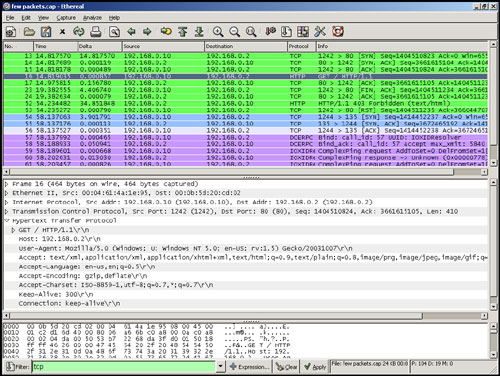Image resolution: width=500 pixels, height=376 pixels.
Task: Click the Expression... button
Action: click(x=250, y=367)
